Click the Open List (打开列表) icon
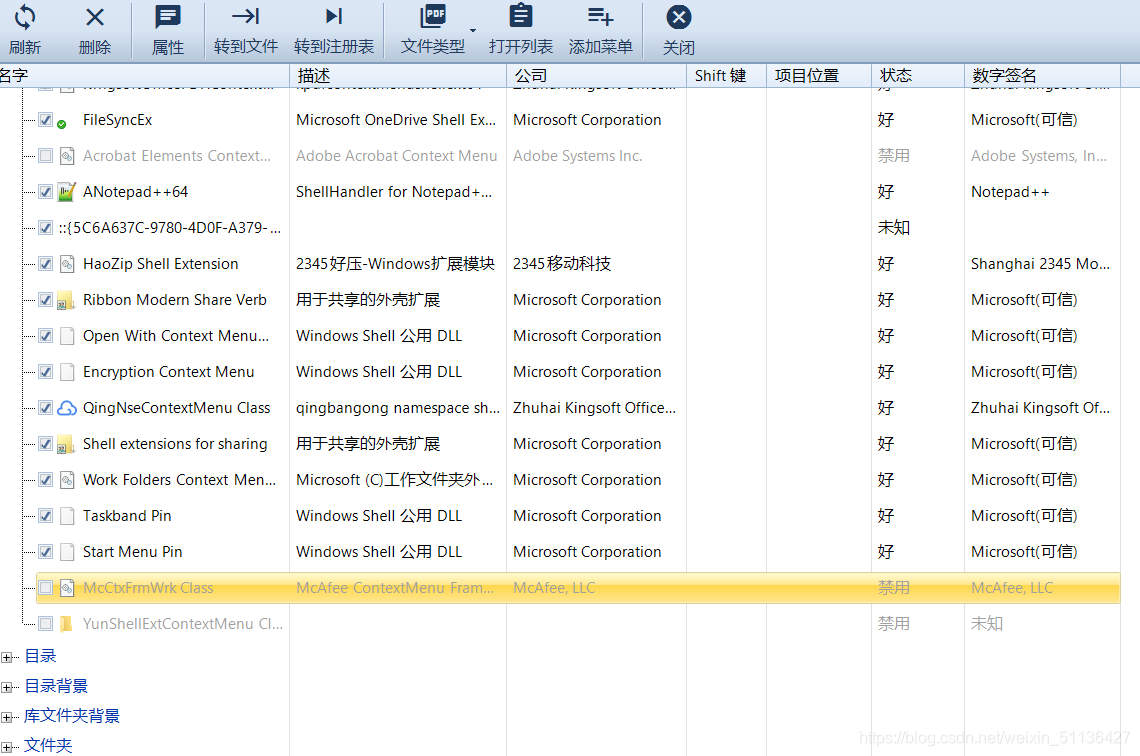 (521, 16)
